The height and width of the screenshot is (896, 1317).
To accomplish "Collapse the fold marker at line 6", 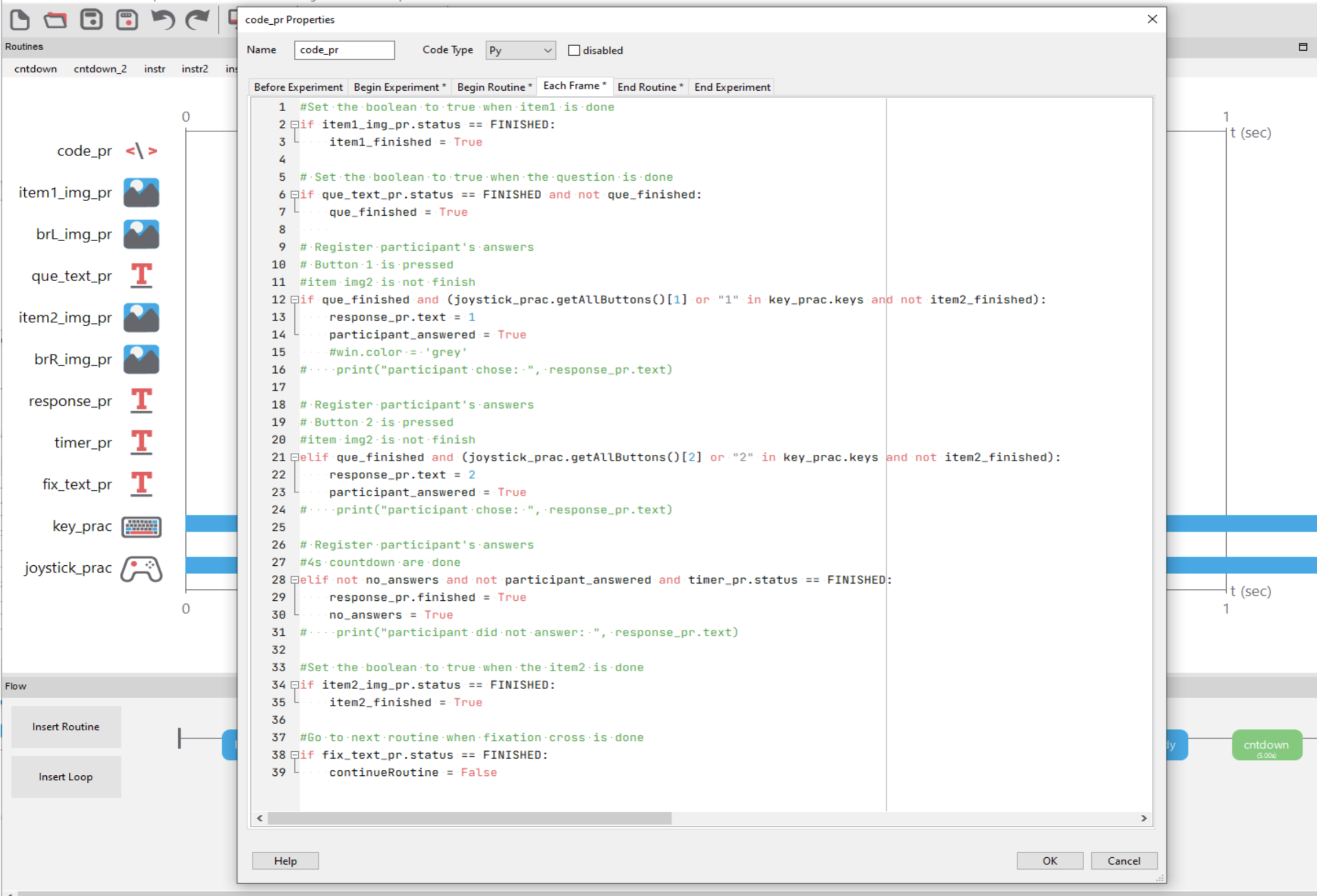I will [294, 195].
